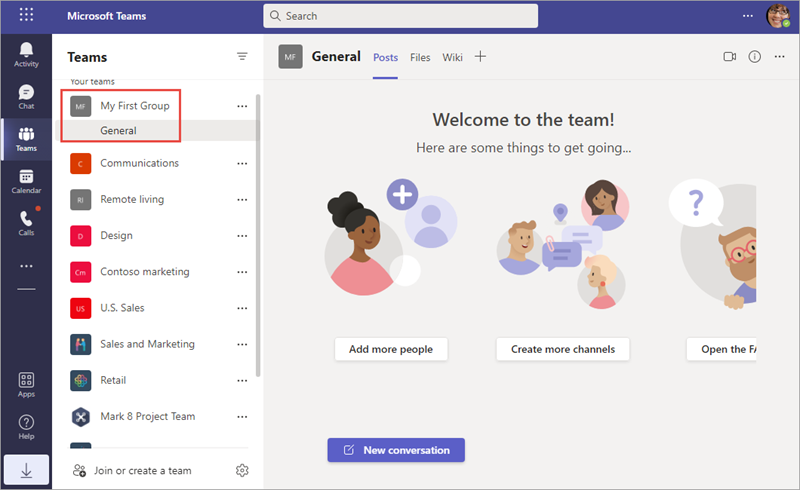Screen dimensions: 800x490
Task: Switch to the Wiki tab
Action: (x=452, y=57)
